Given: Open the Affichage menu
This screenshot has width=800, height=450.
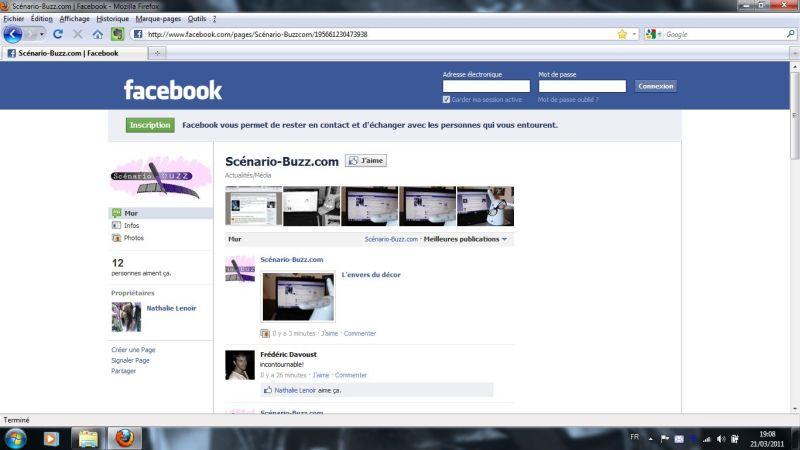Looking at the screenshot, I should 74,19.
